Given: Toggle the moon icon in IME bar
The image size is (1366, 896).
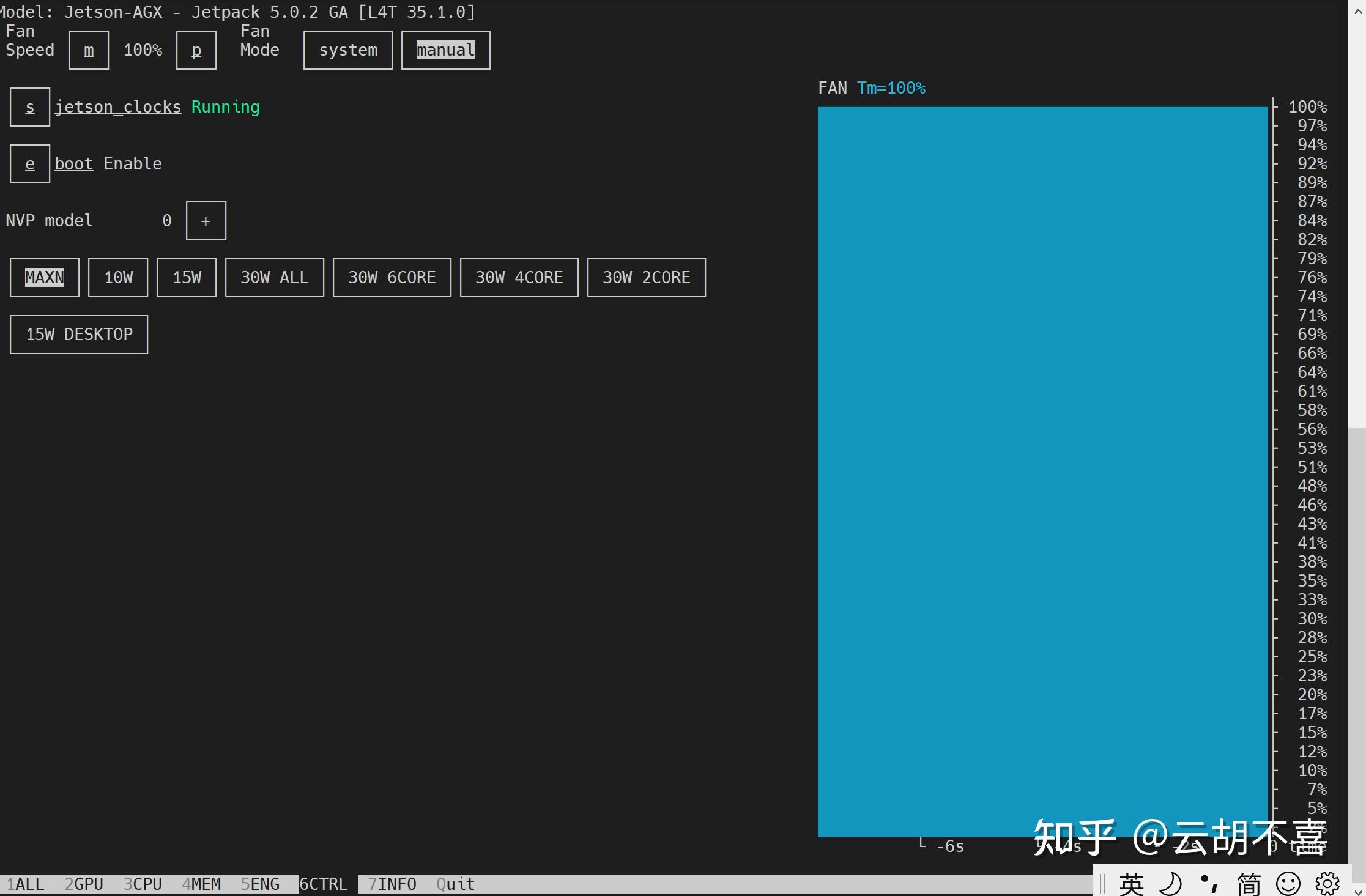Looking at the screenshot, I should [x=1170, y=884].
